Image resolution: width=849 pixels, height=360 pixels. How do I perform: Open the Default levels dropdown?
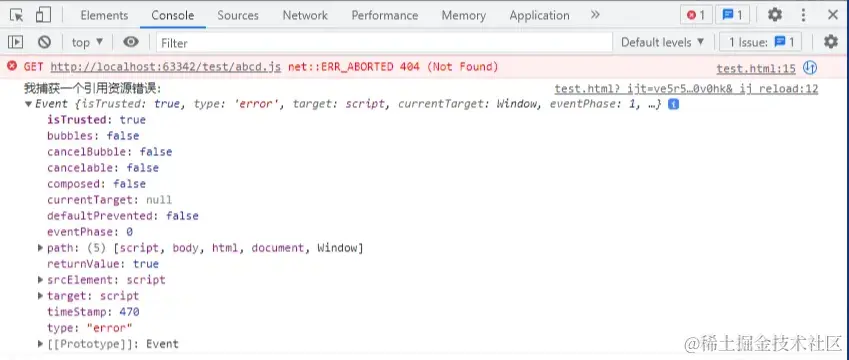(663, 42)
